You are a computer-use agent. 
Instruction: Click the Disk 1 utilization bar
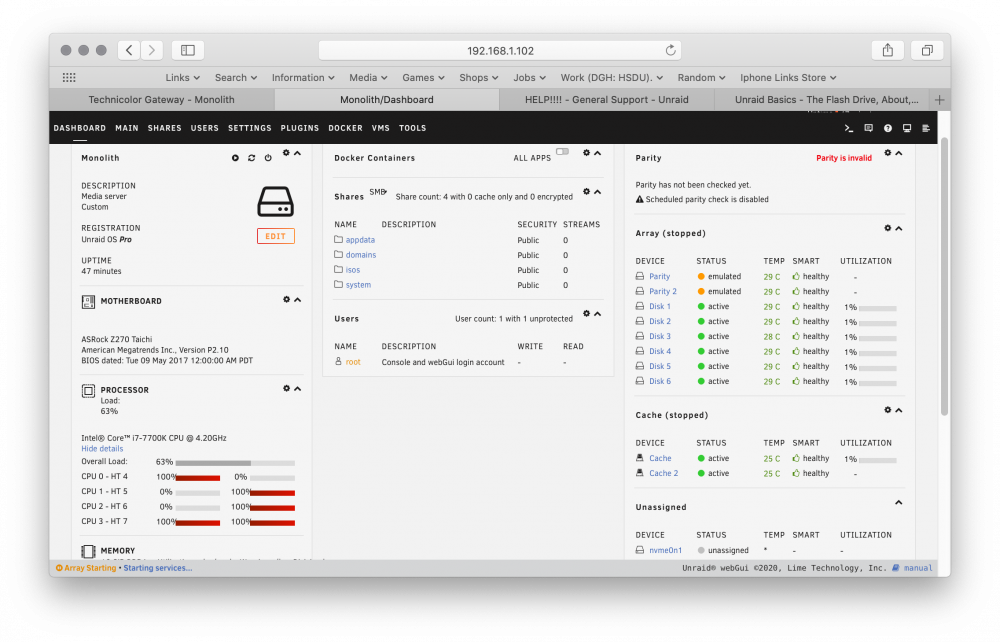(x=878, y=308)
